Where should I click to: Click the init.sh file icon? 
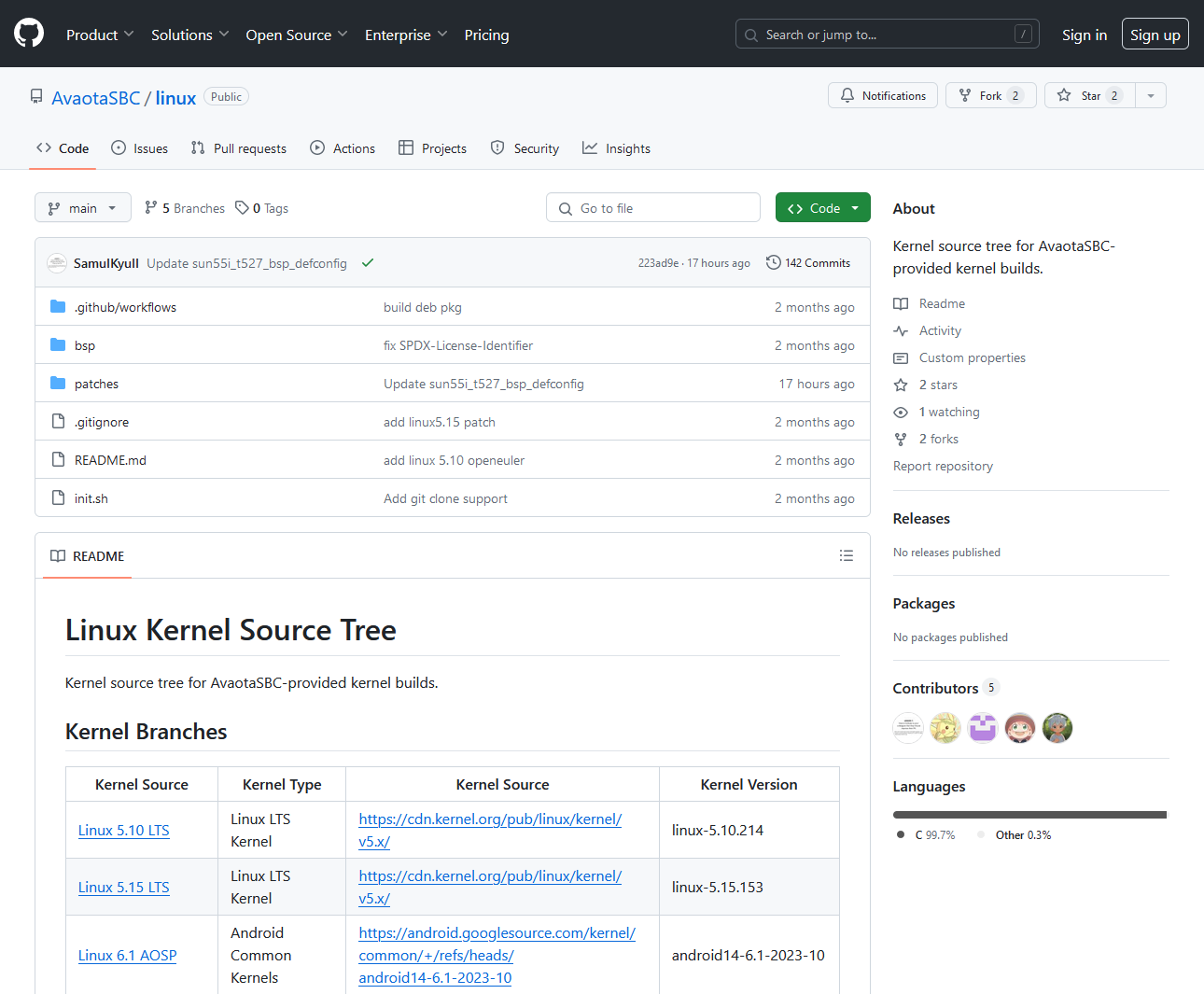[x=58, y=498]
